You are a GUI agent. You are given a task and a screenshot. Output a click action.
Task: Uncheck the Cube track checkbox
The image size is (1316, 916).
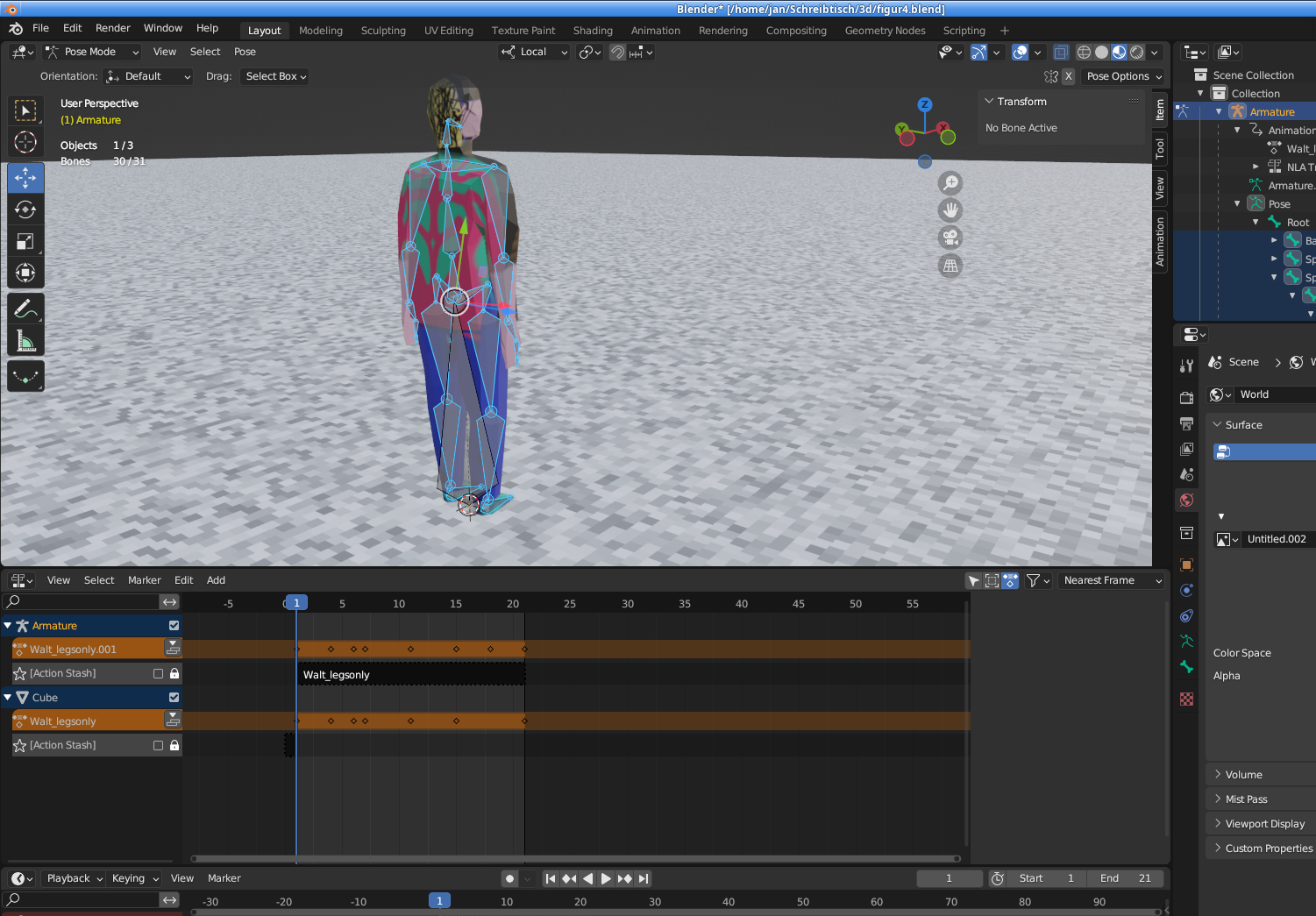pyautogui.click(x=174, y=698)
